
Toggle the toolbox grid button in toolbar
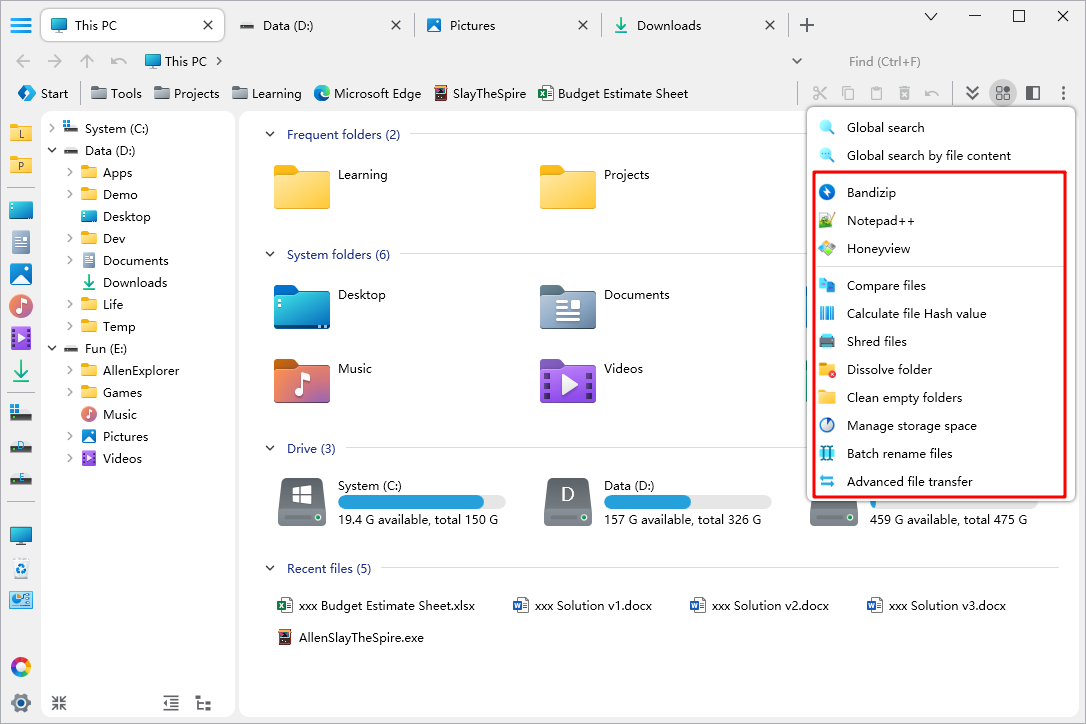(1002, 93)
